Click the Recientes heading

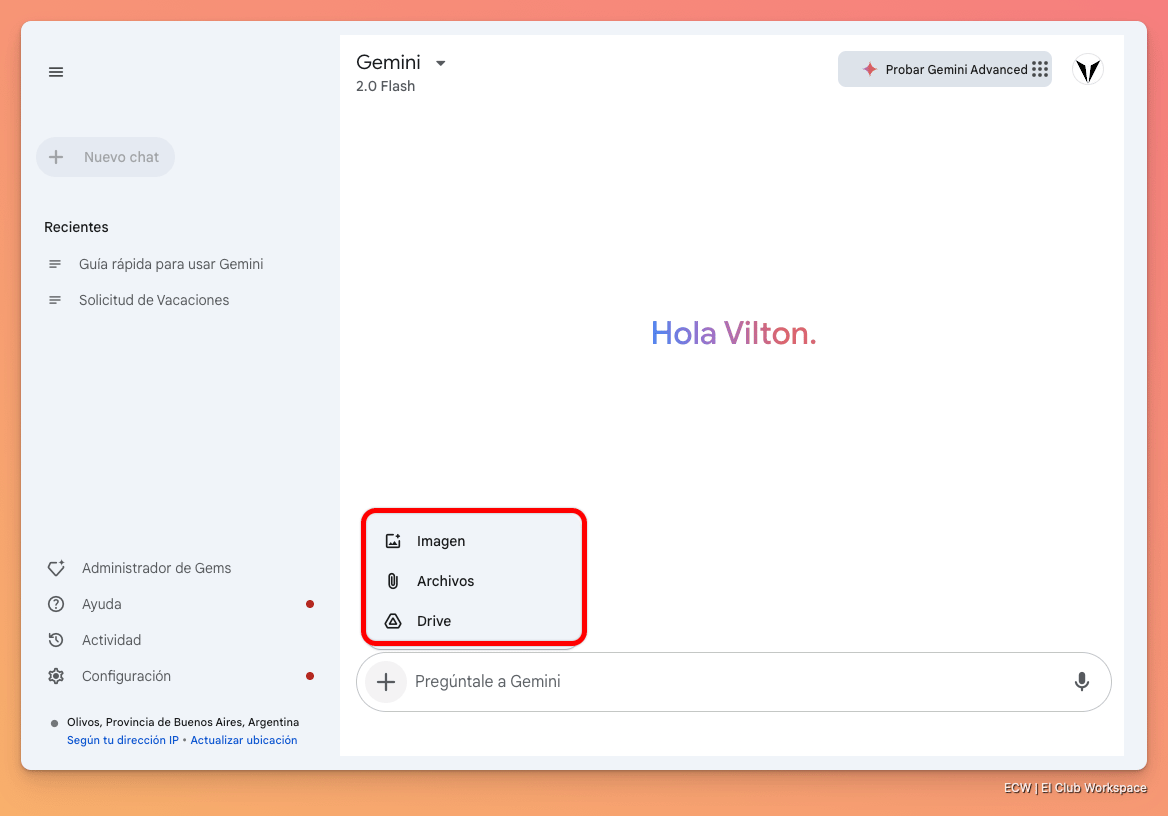click(76, 227)
